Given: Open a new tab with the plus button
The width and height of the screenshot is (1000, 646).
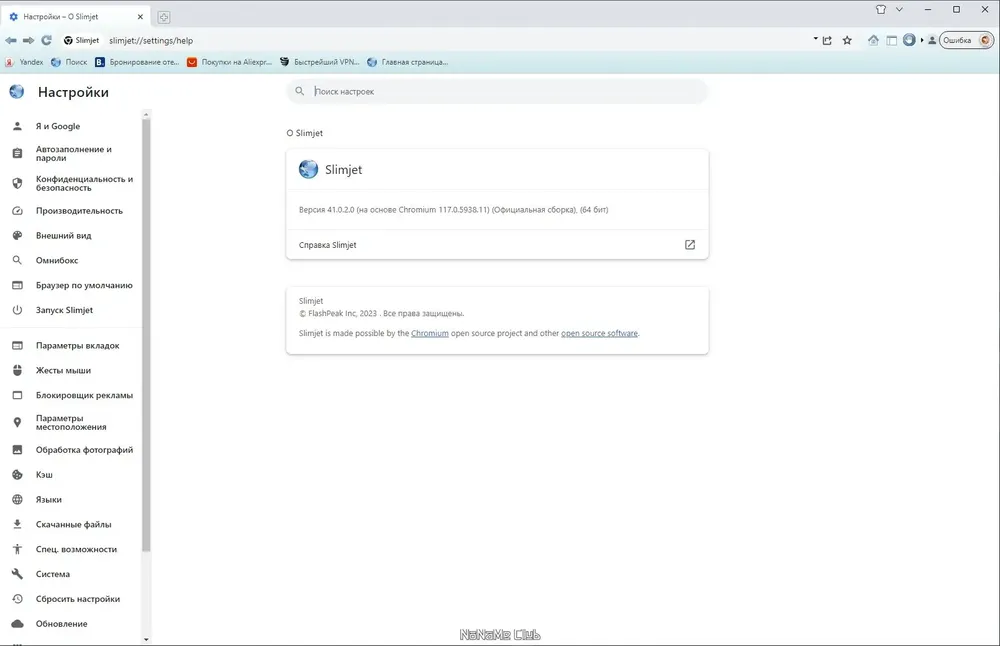Looking at the screenshot, I should click(163, 17).
